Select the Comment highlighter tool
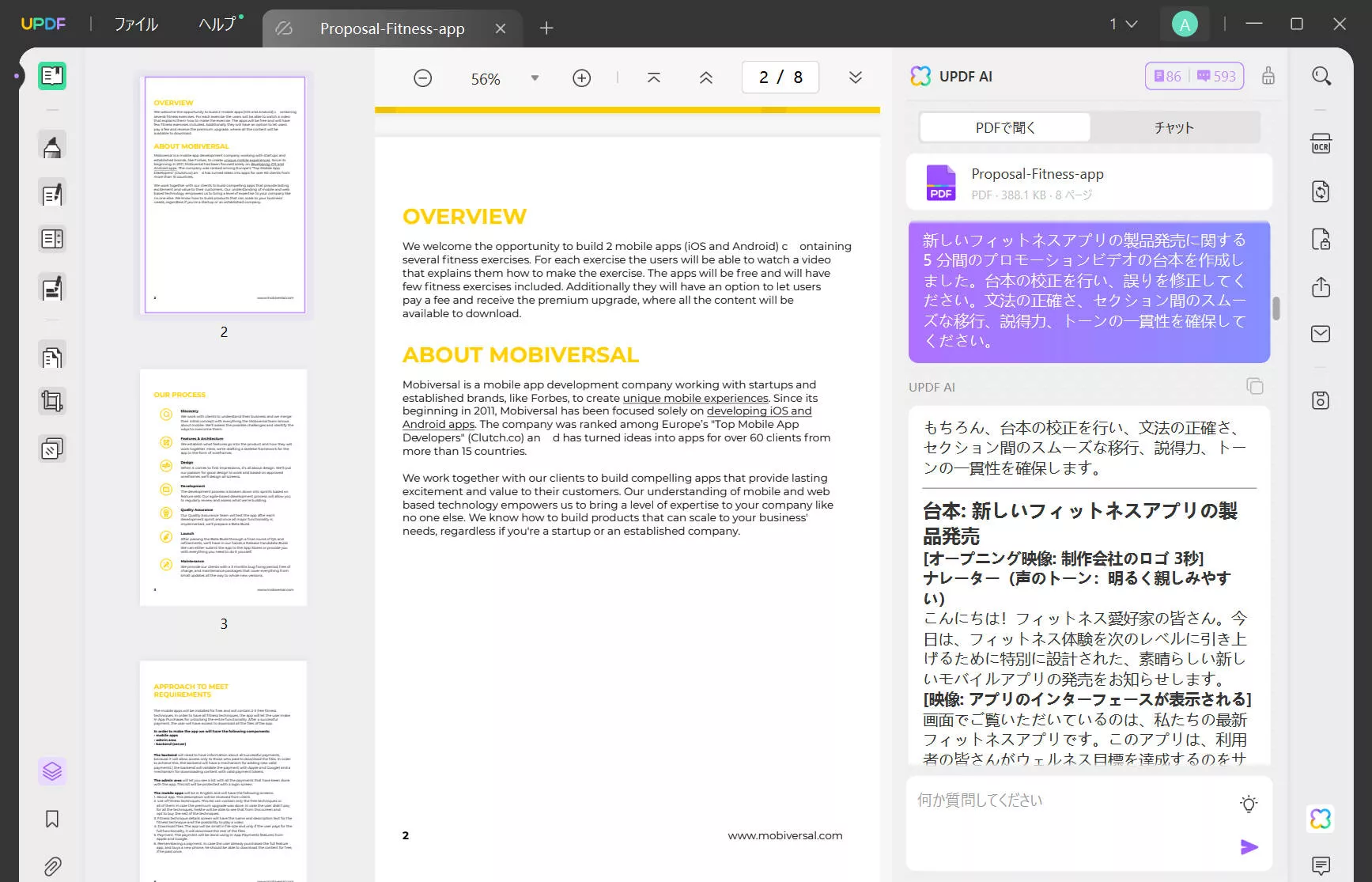The image size is (1372, 882). 52,146
